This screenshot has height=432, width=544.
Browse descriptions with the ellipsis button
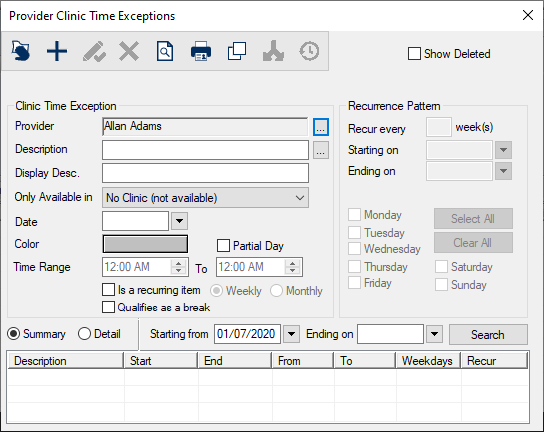321,150
